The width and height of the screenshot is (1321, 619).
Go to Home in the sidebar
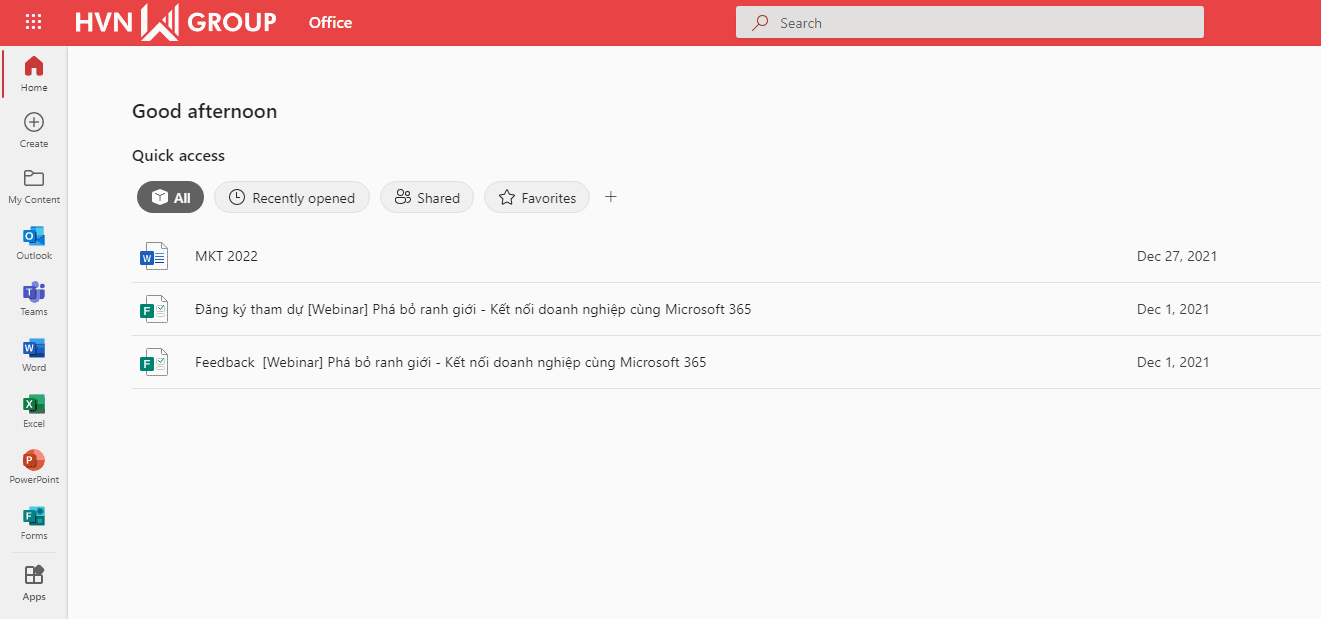pyautogui.click(x=34, y=74)
